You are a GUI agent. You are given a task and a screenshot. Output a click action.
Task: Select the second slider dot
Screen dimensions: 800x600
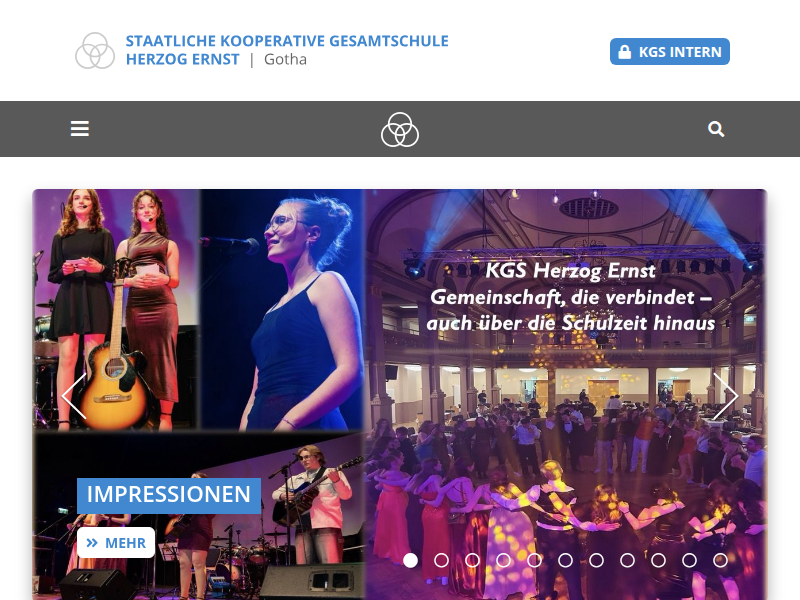point(441,560)
